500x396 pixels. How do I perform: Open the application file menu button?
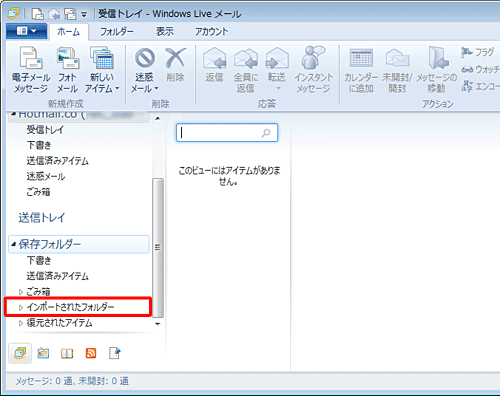(26, 31)
